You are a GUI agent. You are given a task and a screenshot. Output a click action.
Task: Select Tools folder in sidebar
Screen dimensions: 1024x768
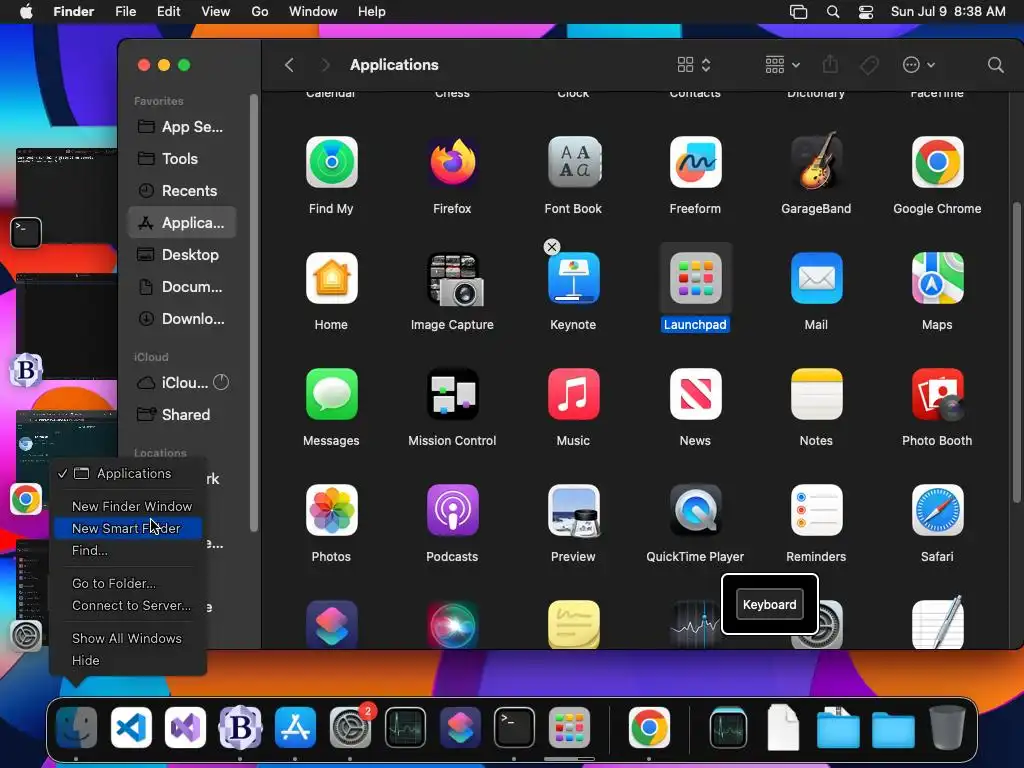point(182,159)
